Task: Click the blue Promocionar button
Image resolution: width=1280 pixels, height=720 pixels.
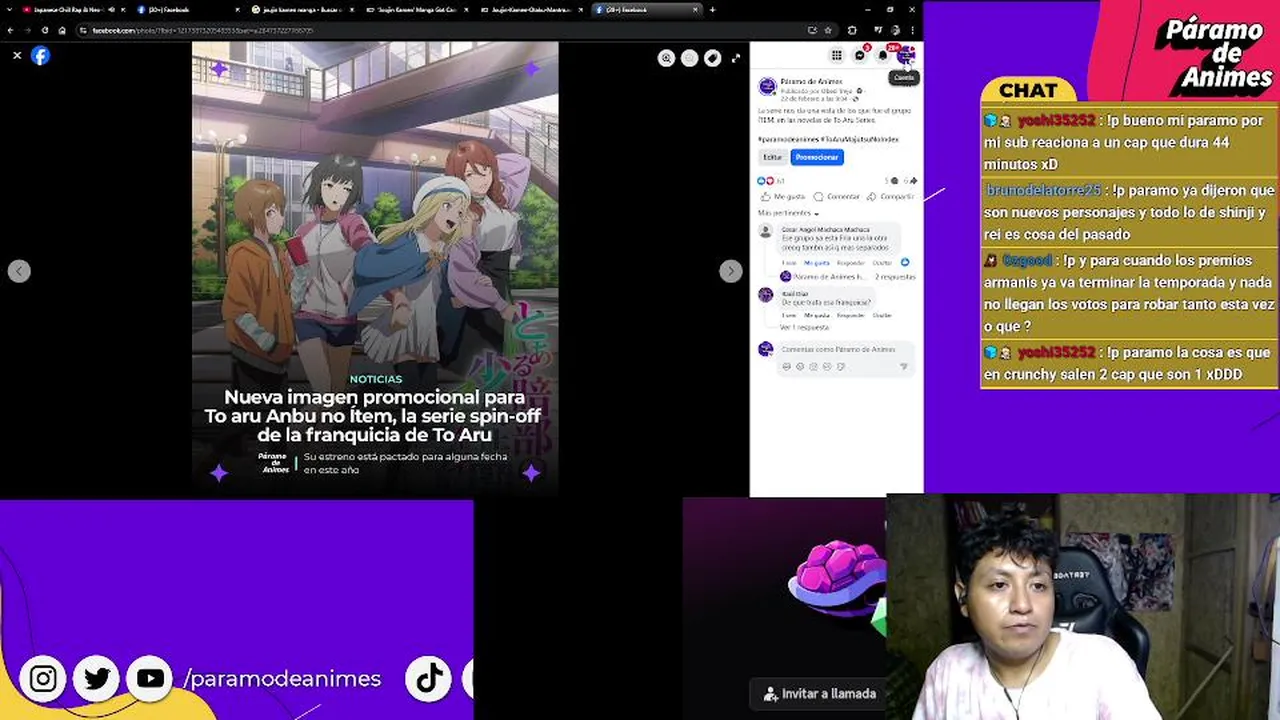Action: [817, 157]
